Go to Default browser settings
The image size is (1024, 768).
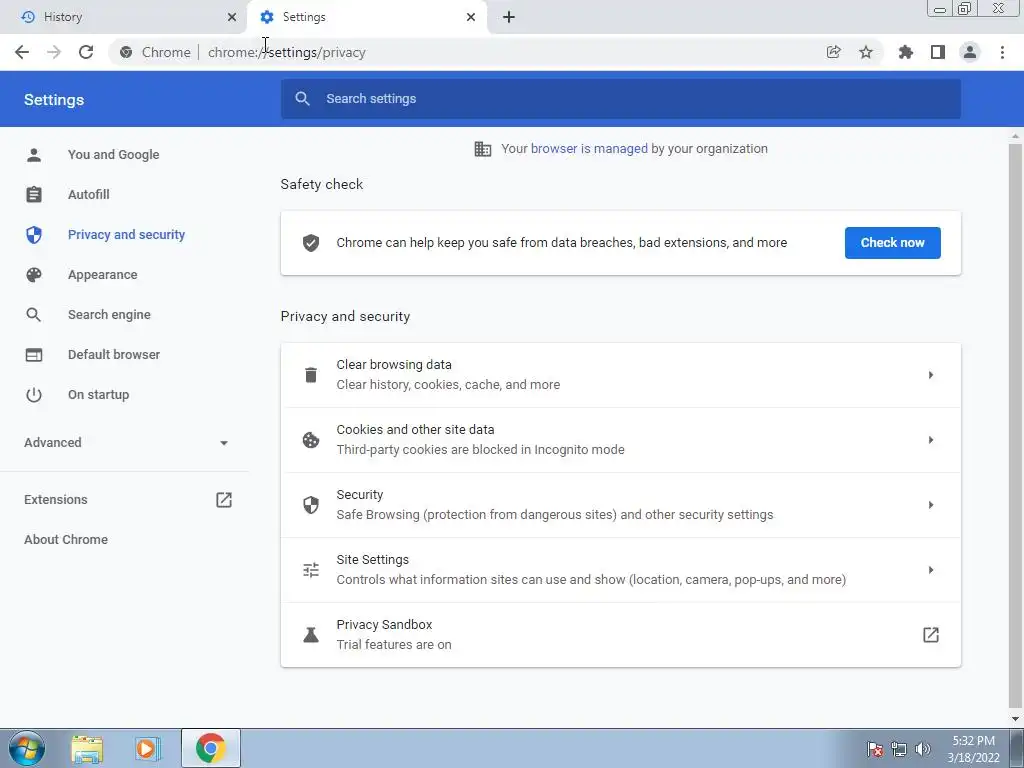(114, 355)
